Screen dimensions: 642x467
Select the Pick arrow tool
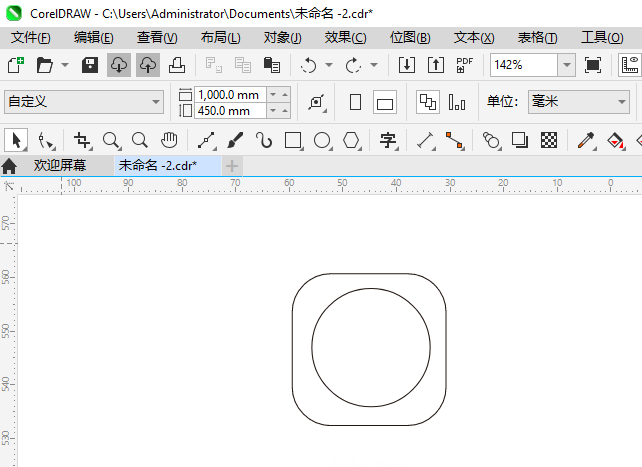(x=16, y=140)
